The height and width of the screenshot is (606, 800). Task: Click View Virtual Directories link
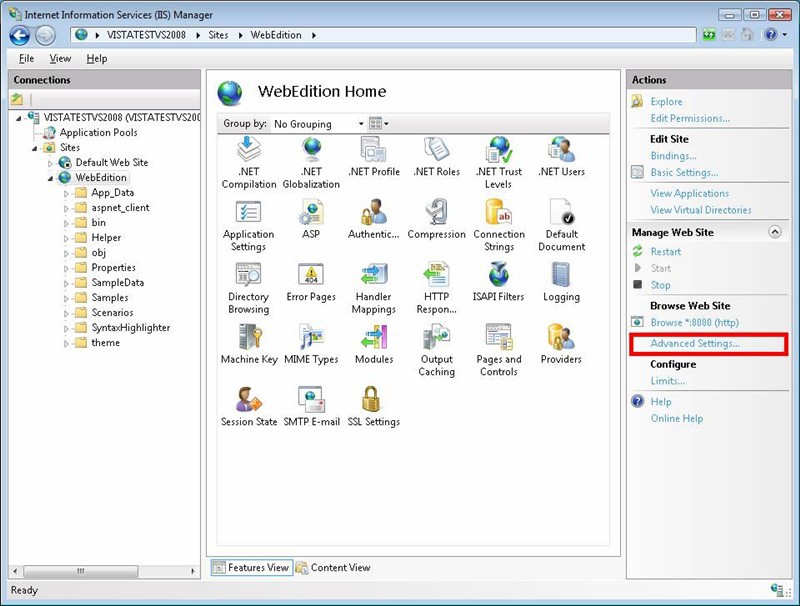tap(701, 210)
